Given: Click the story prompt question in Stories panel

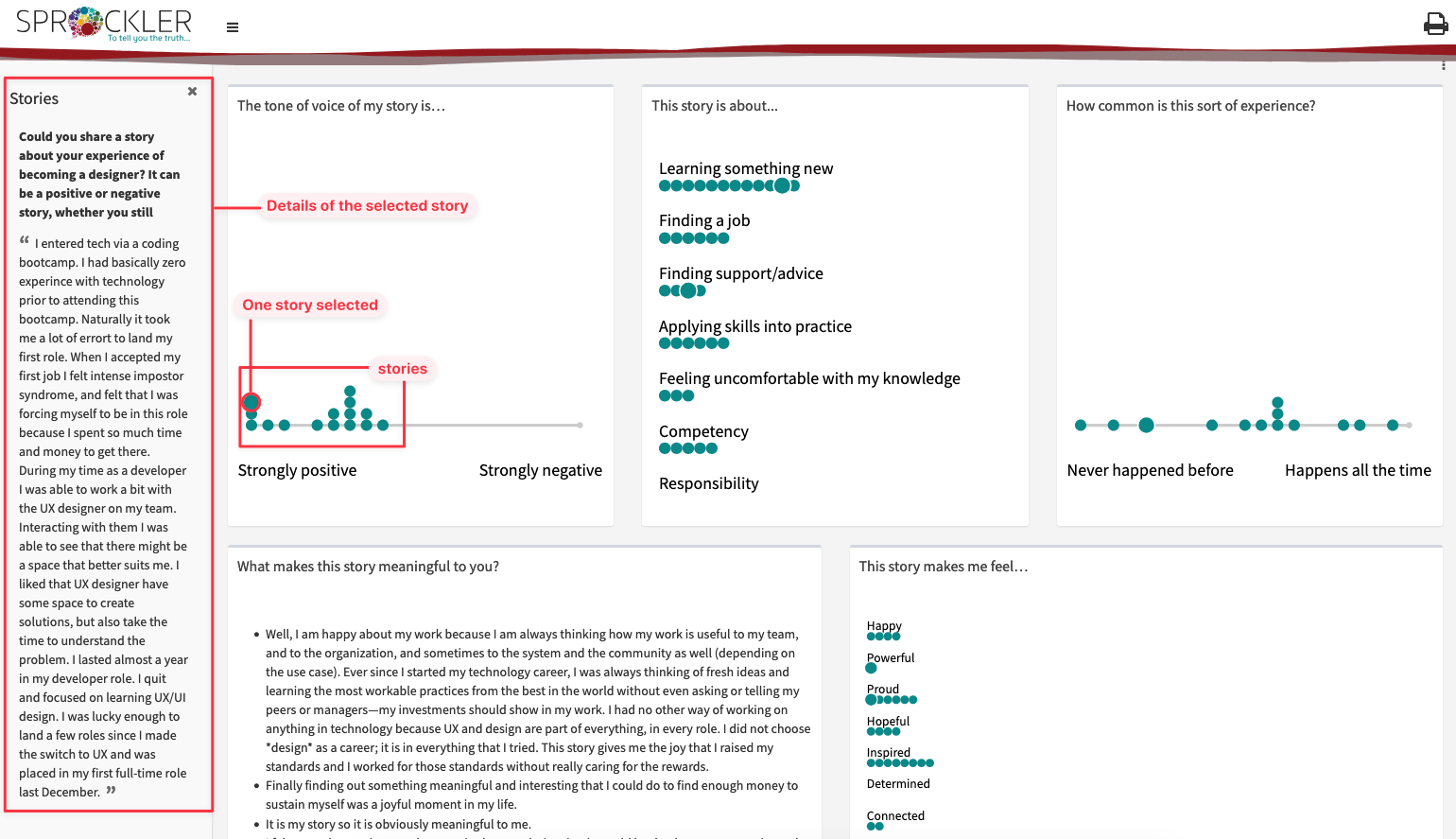Looking at the screenshot, I should (x=99, y=174).
